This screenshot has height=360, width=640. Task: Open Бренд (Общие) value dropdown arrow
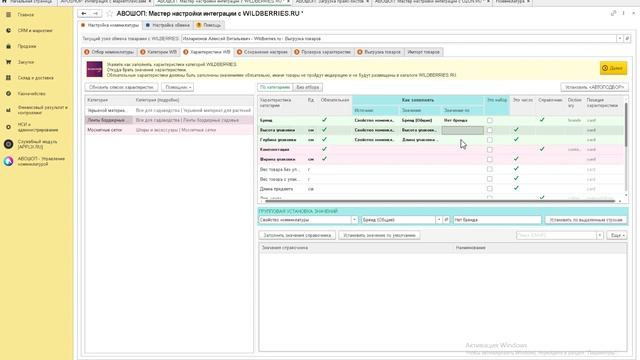point(439,220)
